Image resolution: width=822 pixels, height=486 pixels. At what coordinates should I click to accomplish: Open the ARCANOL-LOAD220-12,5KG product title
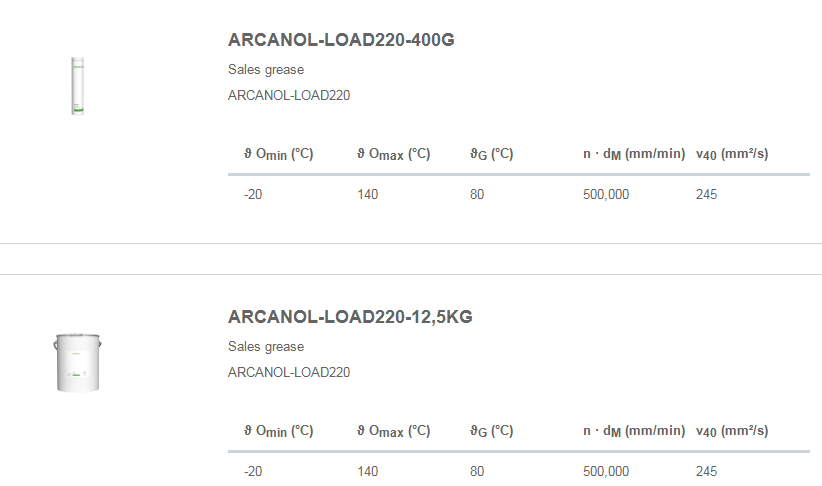pos(350,317)
